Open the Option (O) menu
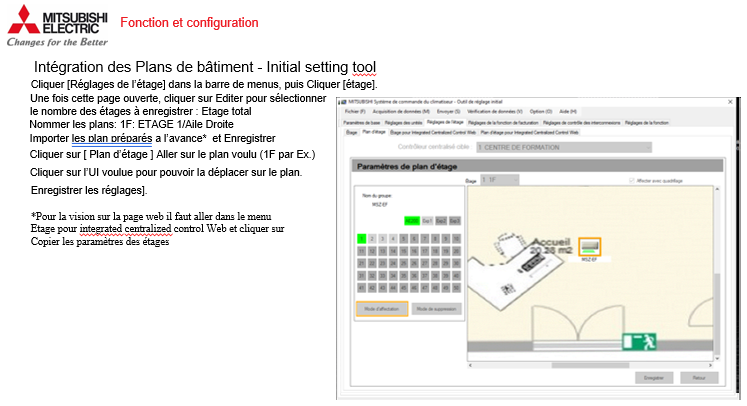Viewport: 747px width, 406px height. point(541,112)
